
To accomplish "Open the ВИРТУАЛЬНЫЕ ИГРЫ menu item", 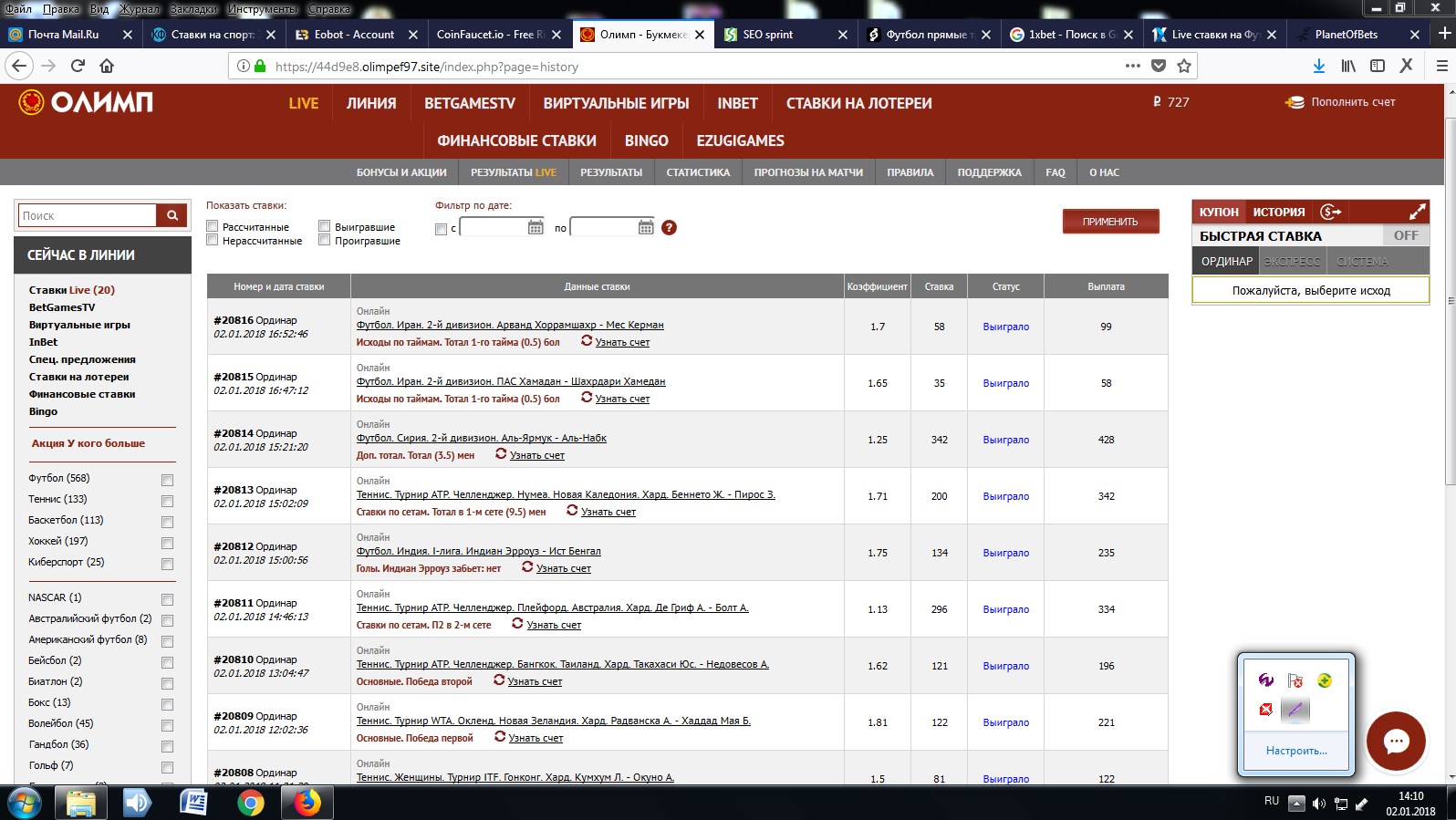I will tap(616, 103).
